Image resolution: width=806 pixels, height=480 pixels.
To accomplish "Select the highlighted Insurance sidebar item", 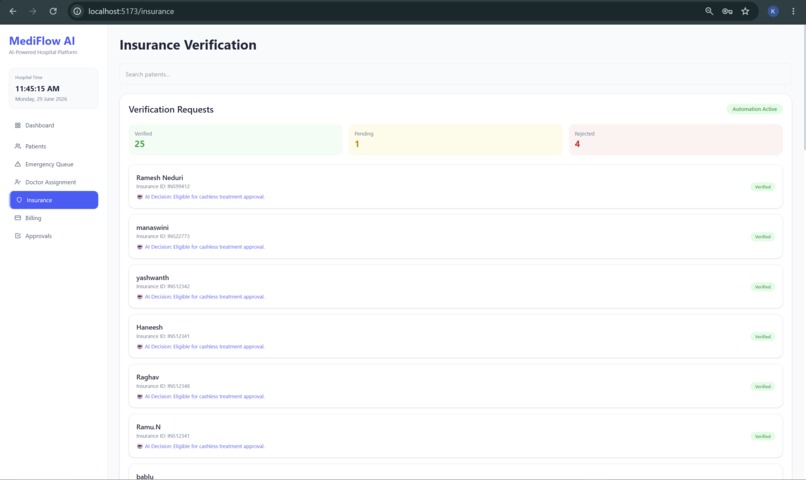I will coord(54,200).
